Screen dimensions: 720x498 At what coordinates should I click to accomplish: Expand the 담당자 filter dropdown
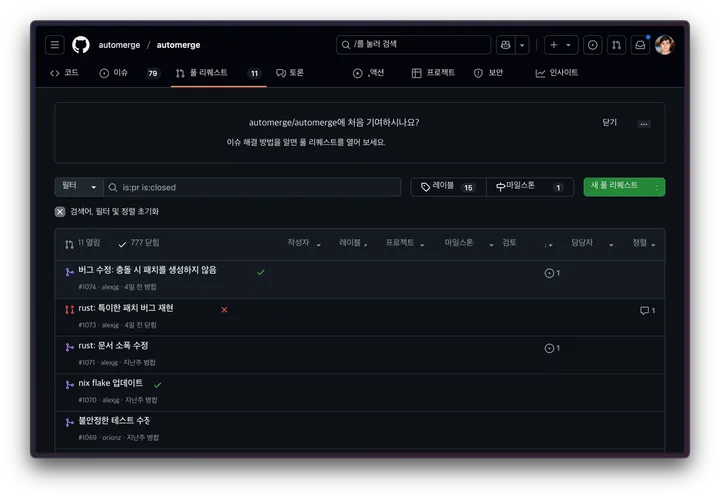point(592,243)
